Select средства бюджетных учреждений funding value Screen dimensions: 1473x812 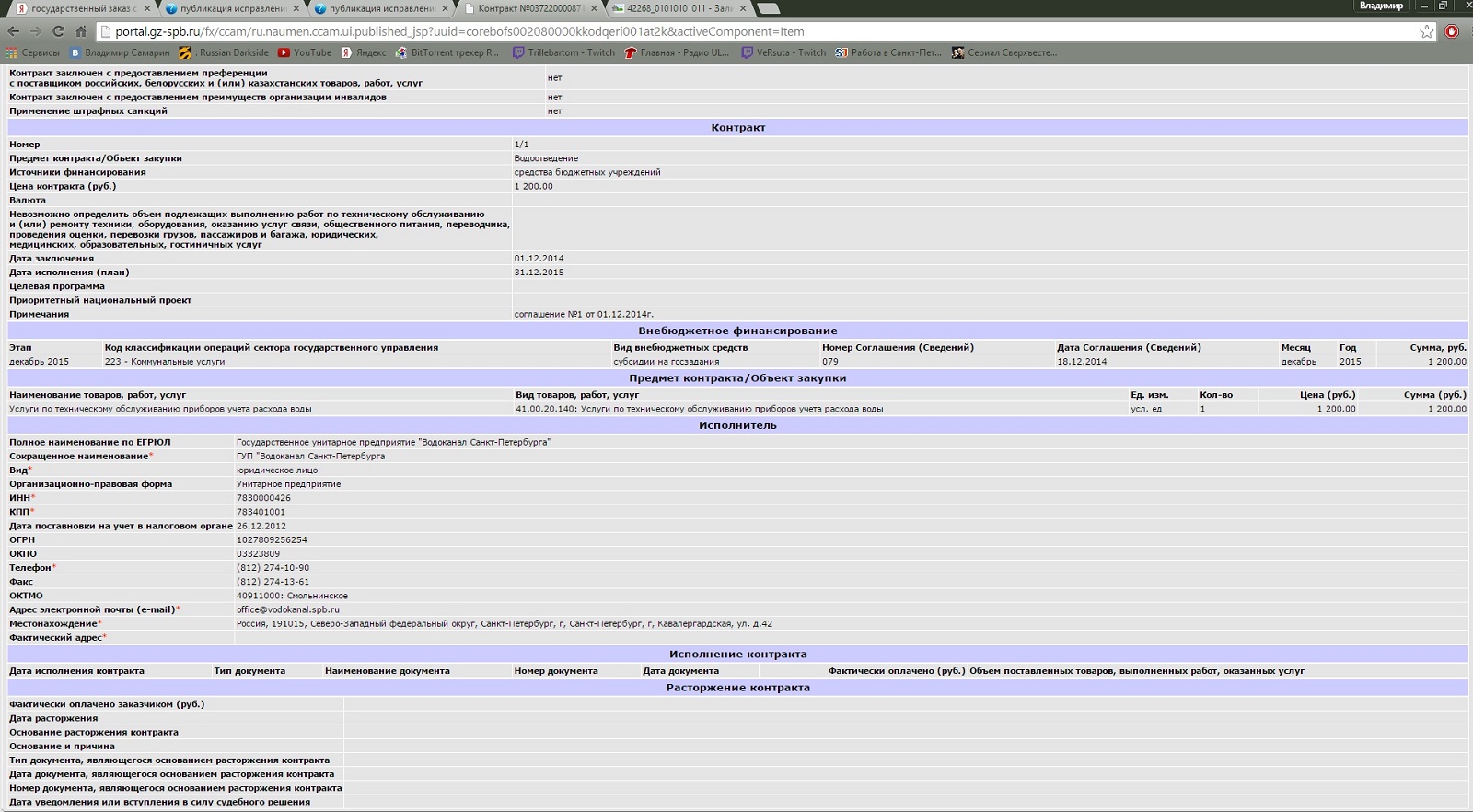click(587, 172)
